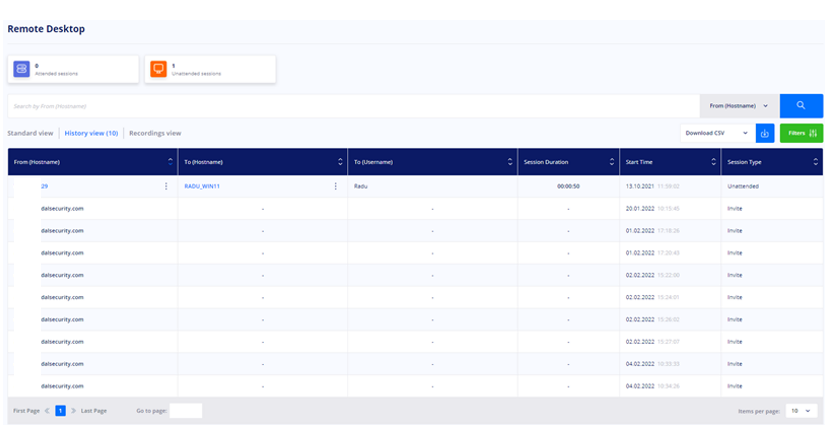Screen dimensions: 829x436
Task: Click dalsecurity.com in the 20.01.2022 row
Action: point(62,208)
